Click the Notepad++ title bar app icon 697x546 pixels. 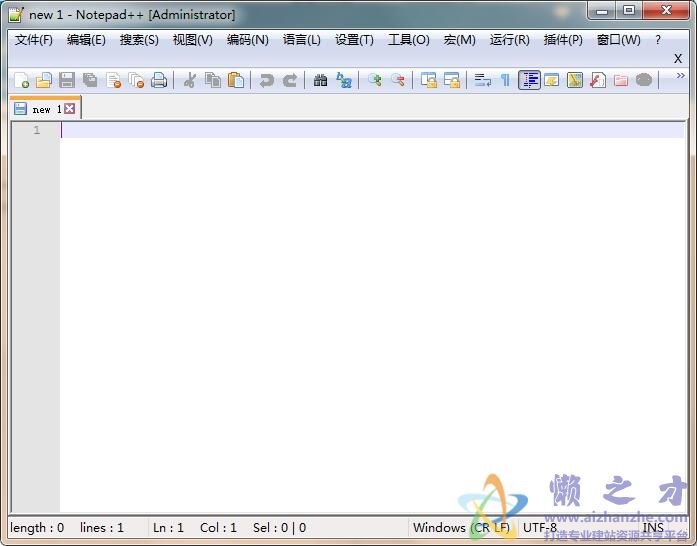click(16, 15)
